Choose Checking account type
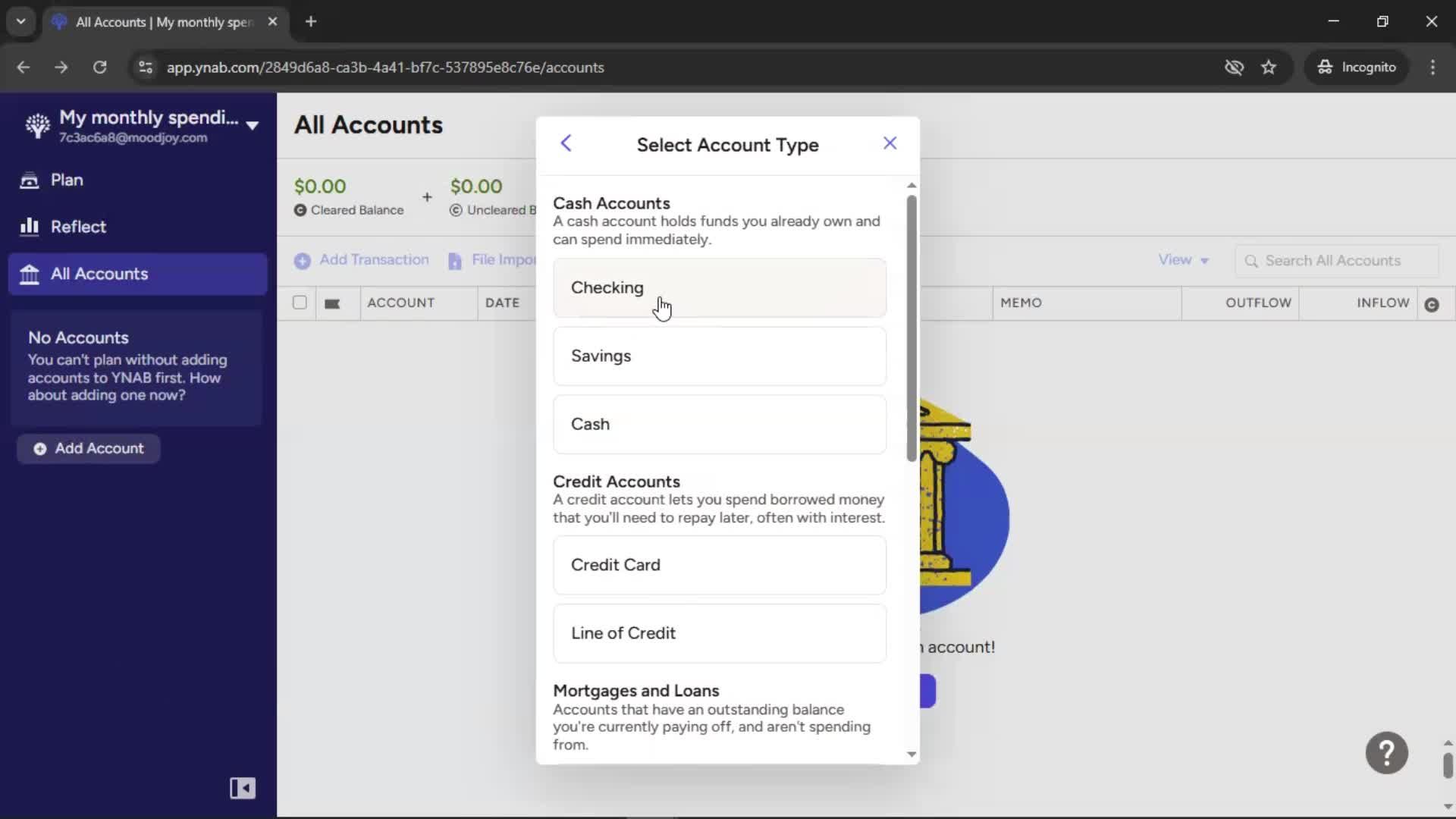The height and width of the screenshot is (819, 1456). pyautogui.click(x=719, y=287)
